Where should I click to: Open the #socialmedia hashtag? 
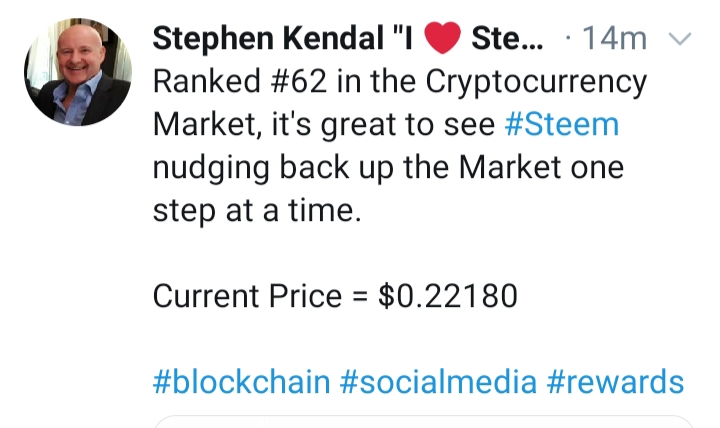[x=438, y=382]
